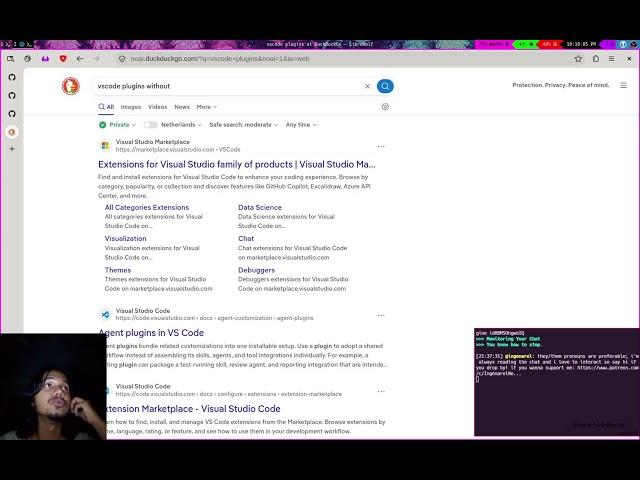This screenshot has height=480, width=640.
Task: Select the All results tab
Action: point(106,107)
